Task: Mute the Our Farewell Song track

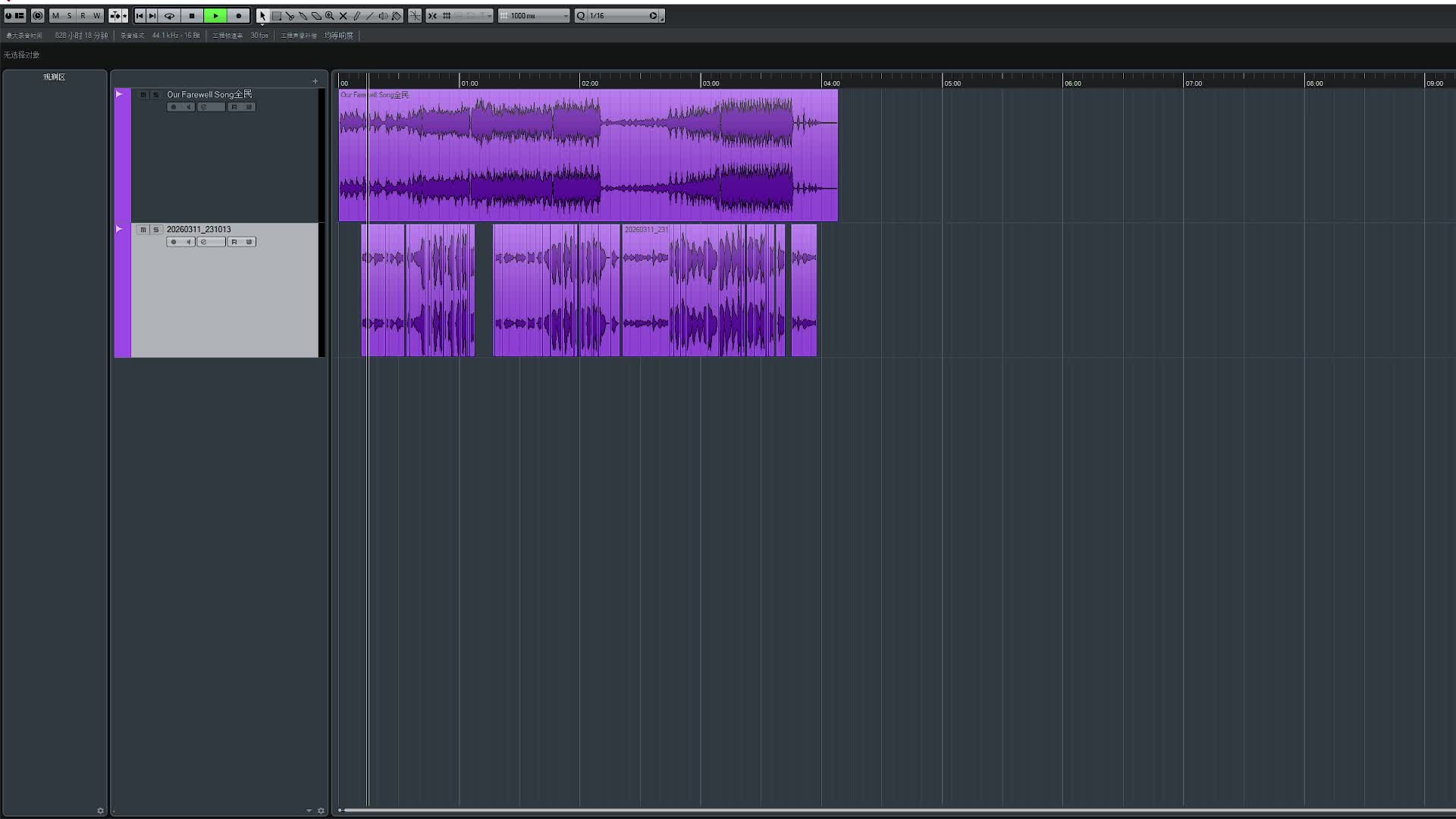Action: pos(143,95)
